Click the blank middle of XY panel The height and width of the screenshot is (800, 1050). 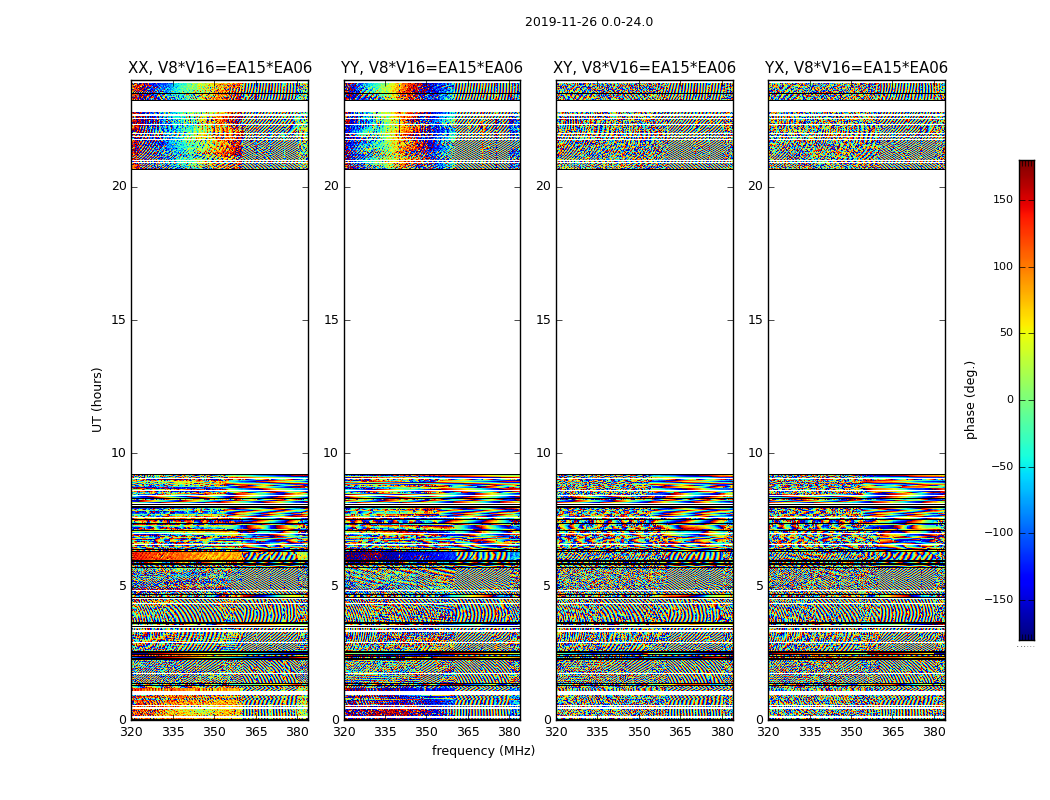coord(644,320)
